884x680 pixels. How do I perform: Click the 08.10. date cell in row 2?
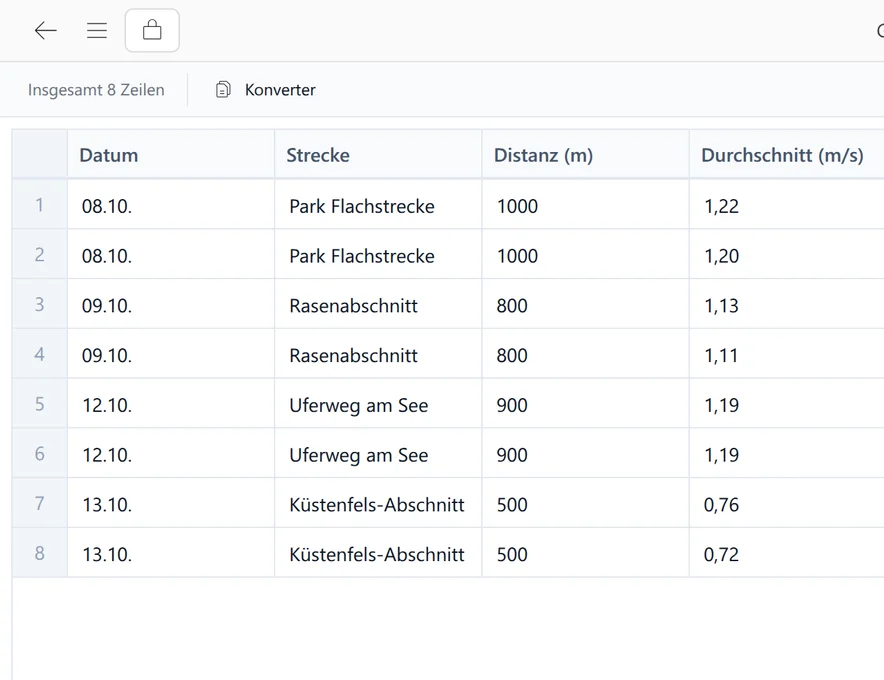pyautogui.click(x=171, y=254)
